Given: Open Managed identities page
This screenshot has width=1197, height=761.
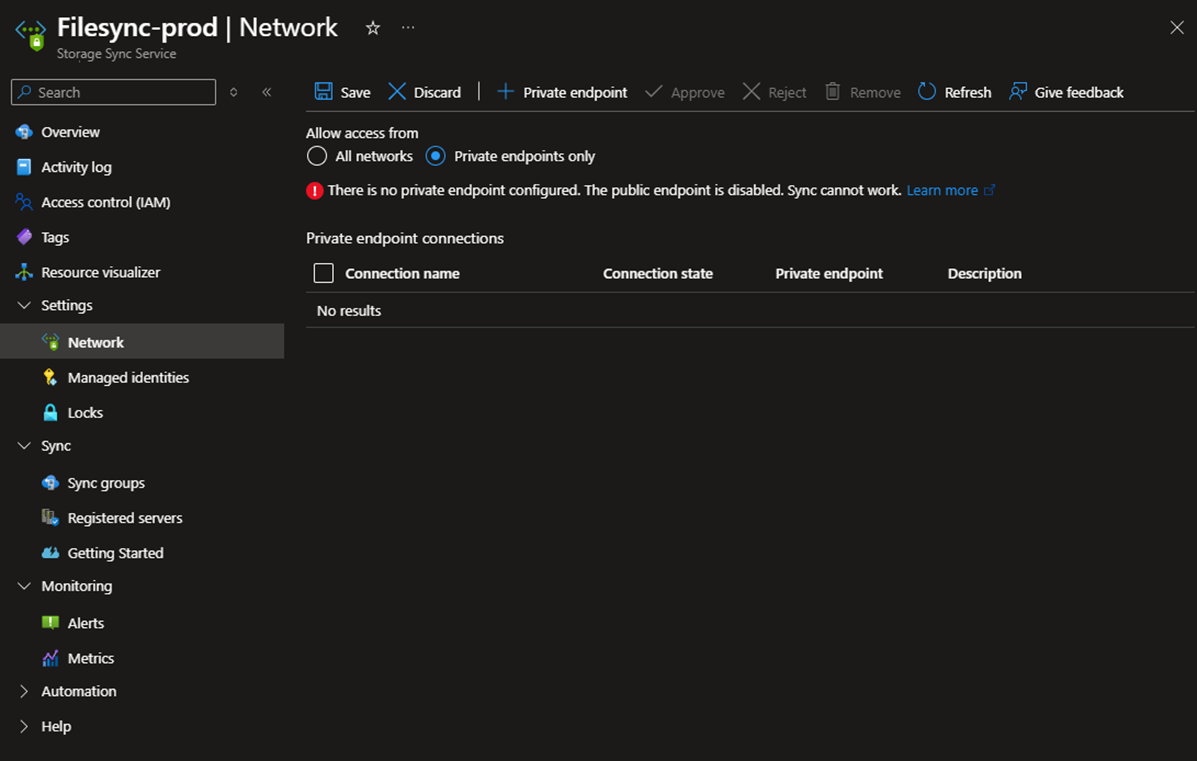Looking at the screenshot, I should [x=128, y=377].
